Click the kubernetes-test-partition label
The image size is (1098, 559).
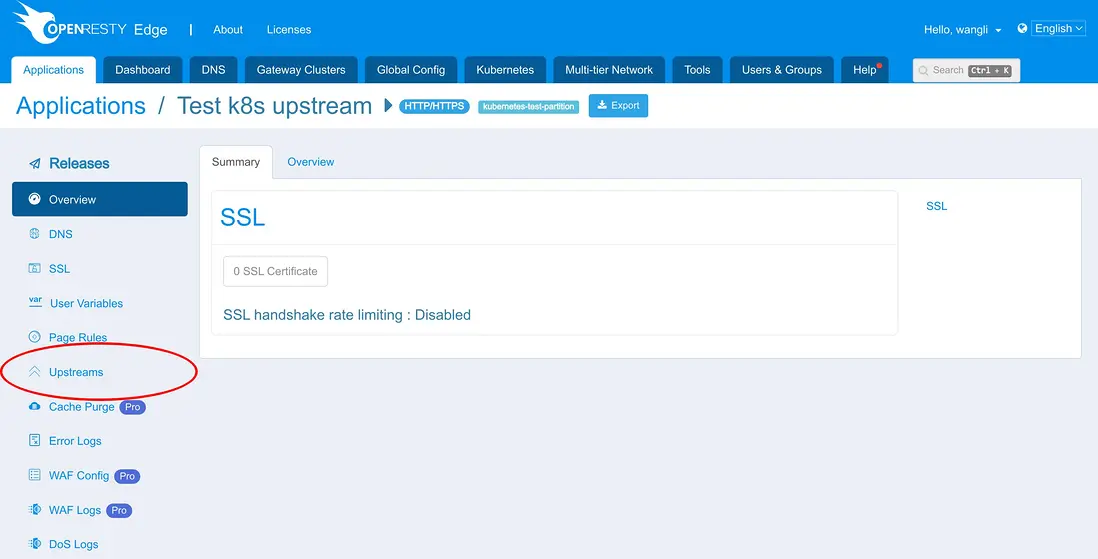(x=529, y=106)
